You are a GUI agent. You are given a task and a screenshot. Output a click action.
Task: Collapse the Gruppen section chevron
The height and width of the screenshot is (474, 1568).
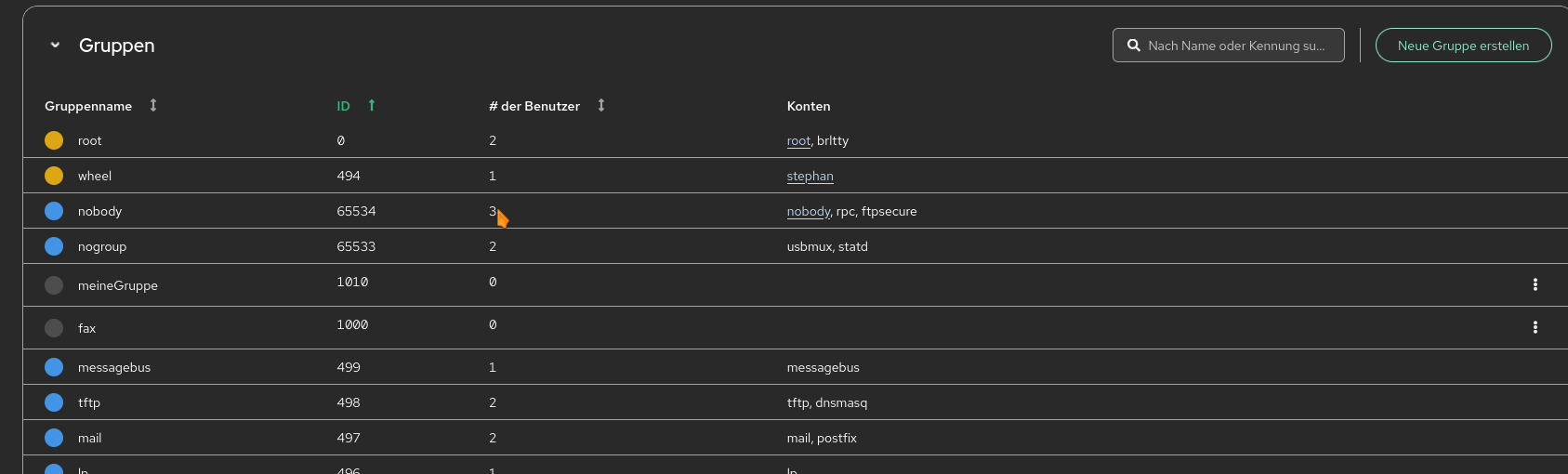coord(55,45)
